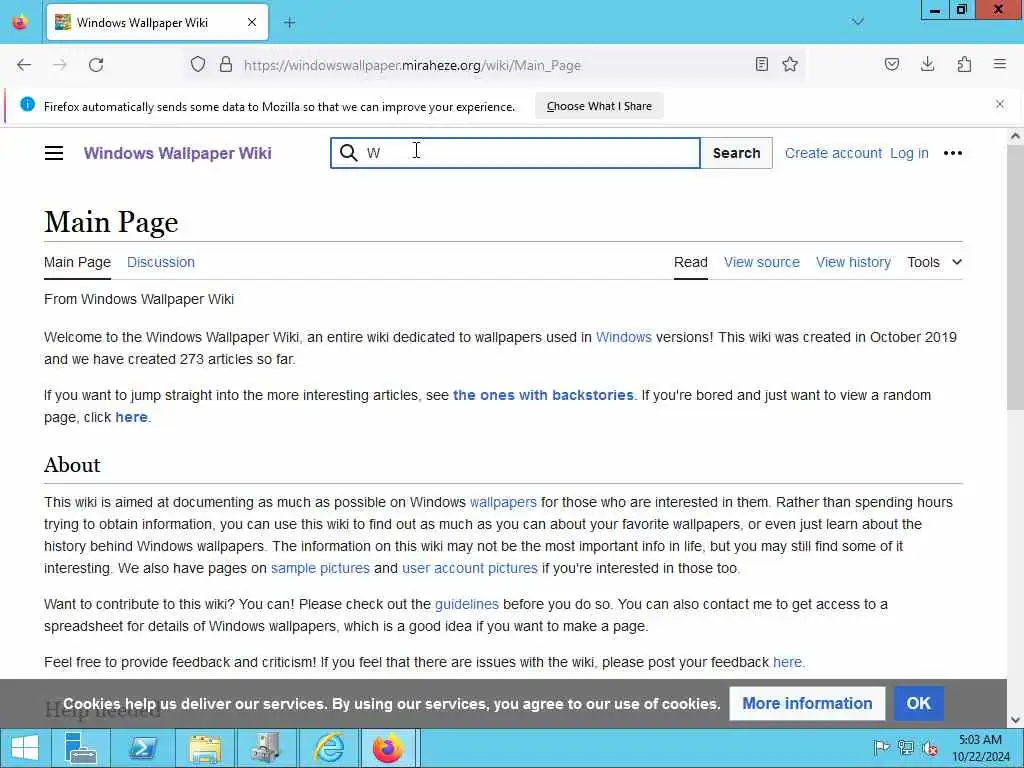Click the browser address bar URL

[x=412, y=65]
